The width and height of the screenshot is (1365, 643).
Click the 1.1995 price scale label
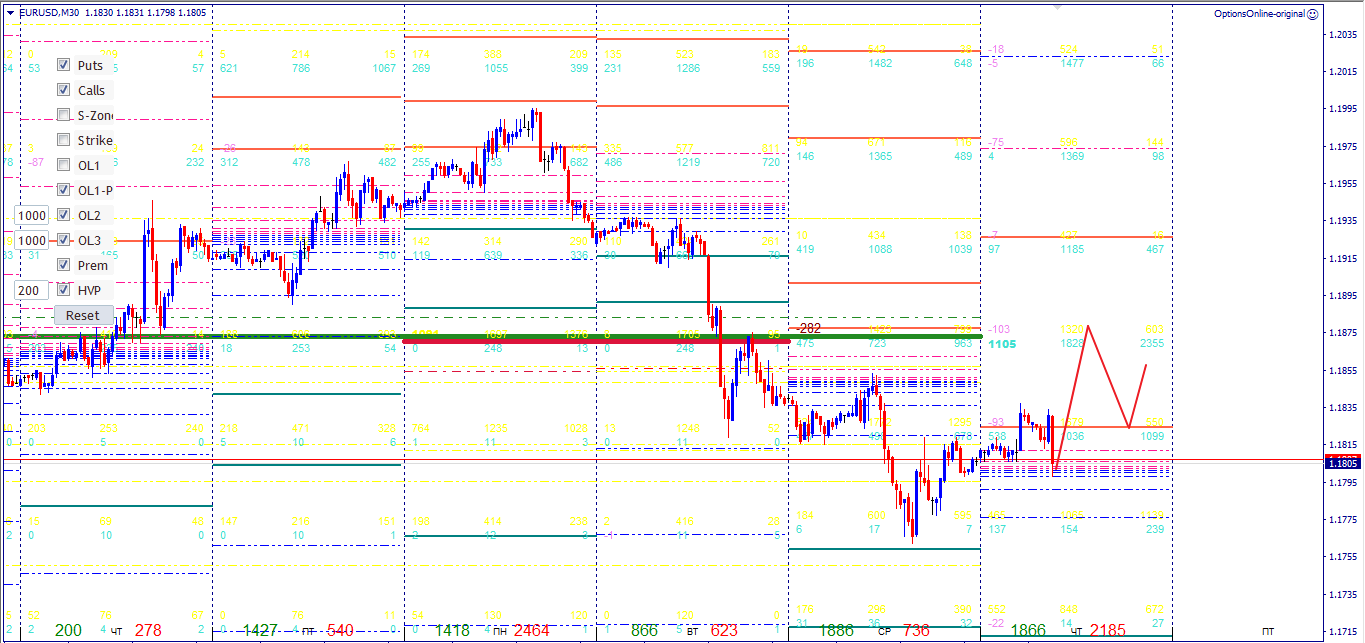[1342, 109]
